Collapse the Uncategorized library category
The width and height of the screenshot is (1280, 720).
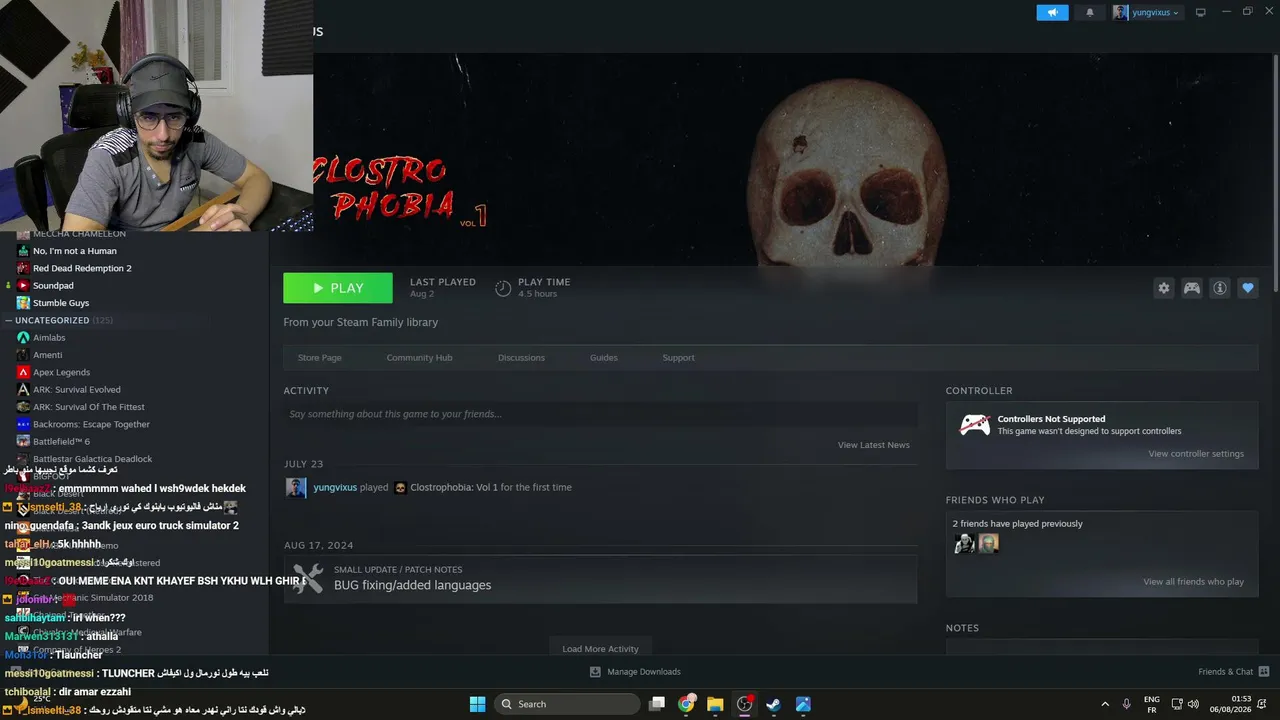[9, 321]
